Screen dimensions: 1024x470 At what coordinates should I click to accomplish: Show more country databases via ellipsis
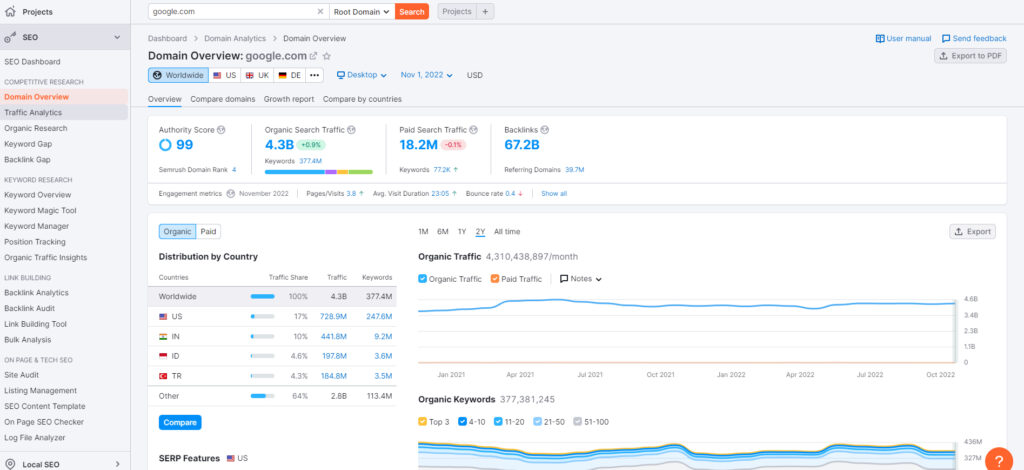click(314, 75)
